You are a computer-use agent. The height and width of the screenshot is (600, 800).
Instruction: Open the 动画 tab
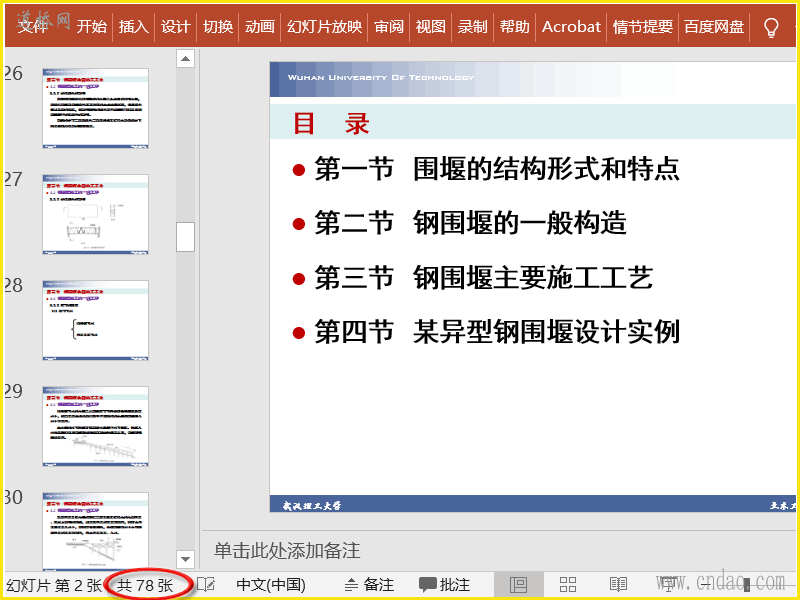point(260,26)
